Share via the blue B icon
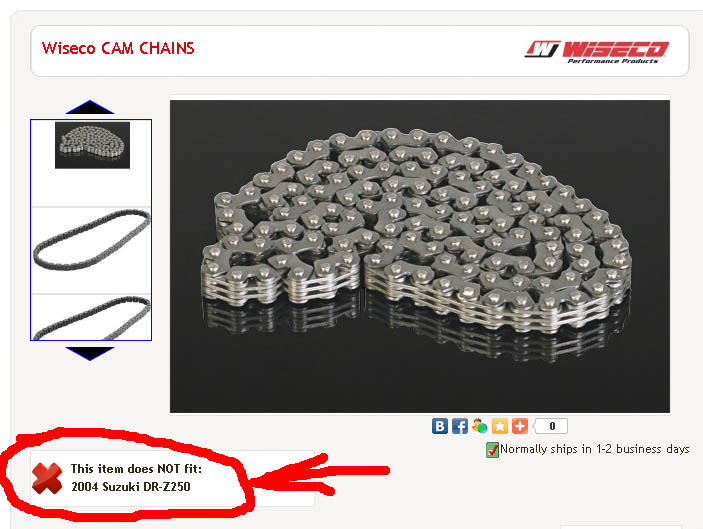The height and width of the screenshot is (529, 703). pyautogui.click(x=440, y=426)
